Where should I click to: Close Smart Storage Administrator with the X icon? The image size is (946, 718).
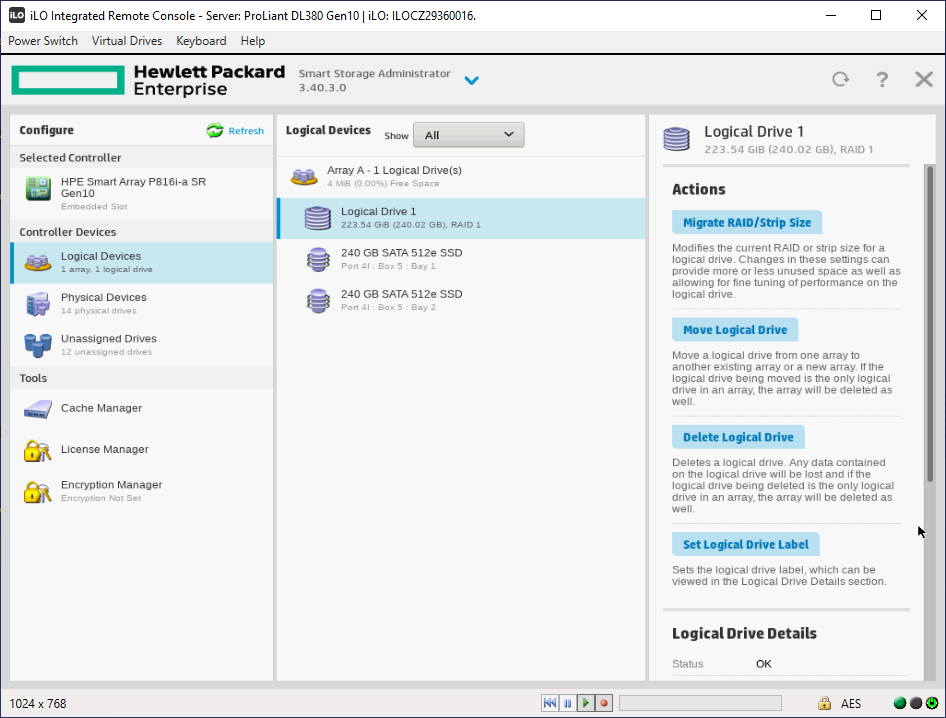(924, 79)
